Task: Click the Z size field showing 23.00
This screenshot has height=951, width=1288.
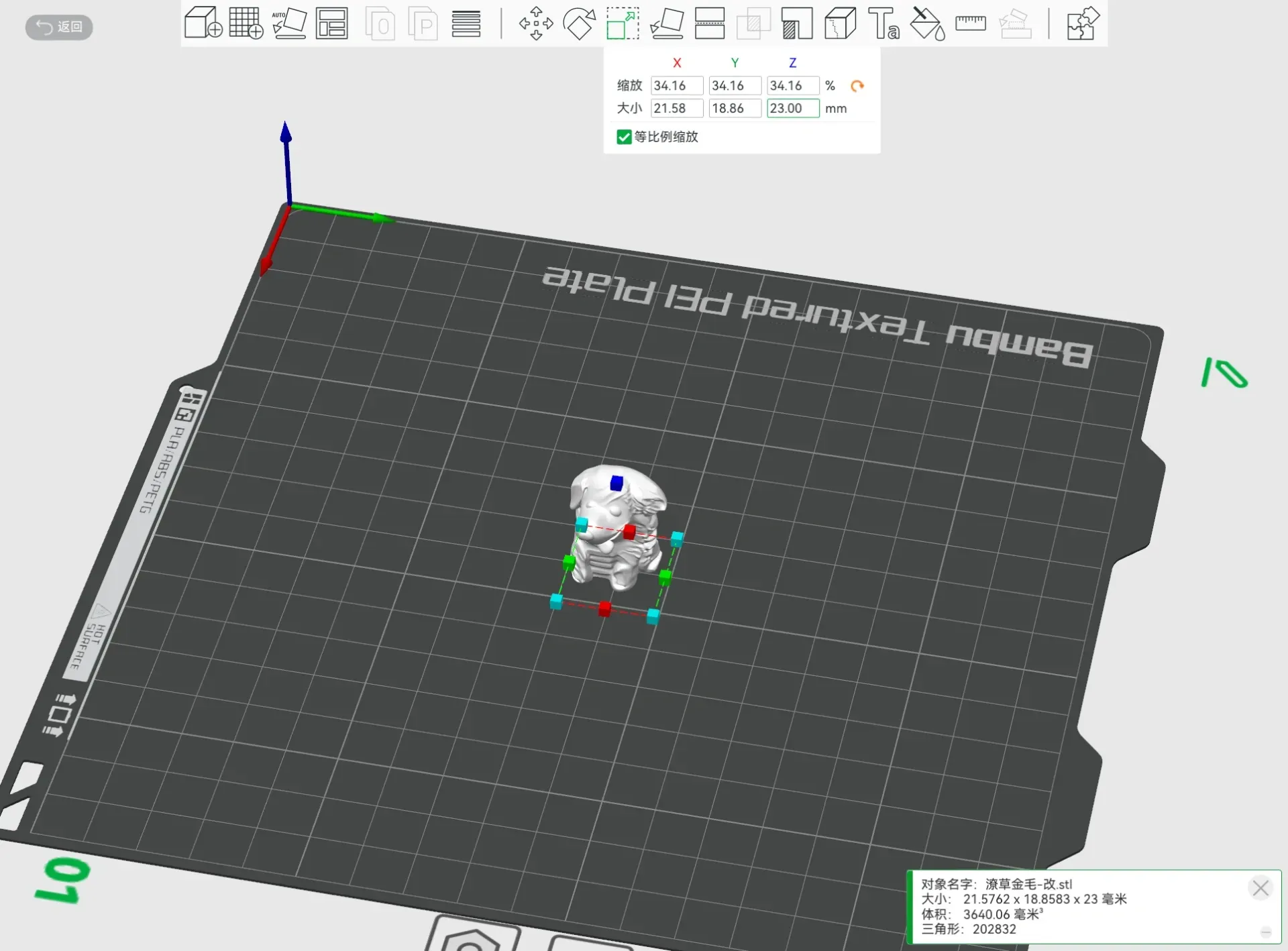Action: pos(792,108)
